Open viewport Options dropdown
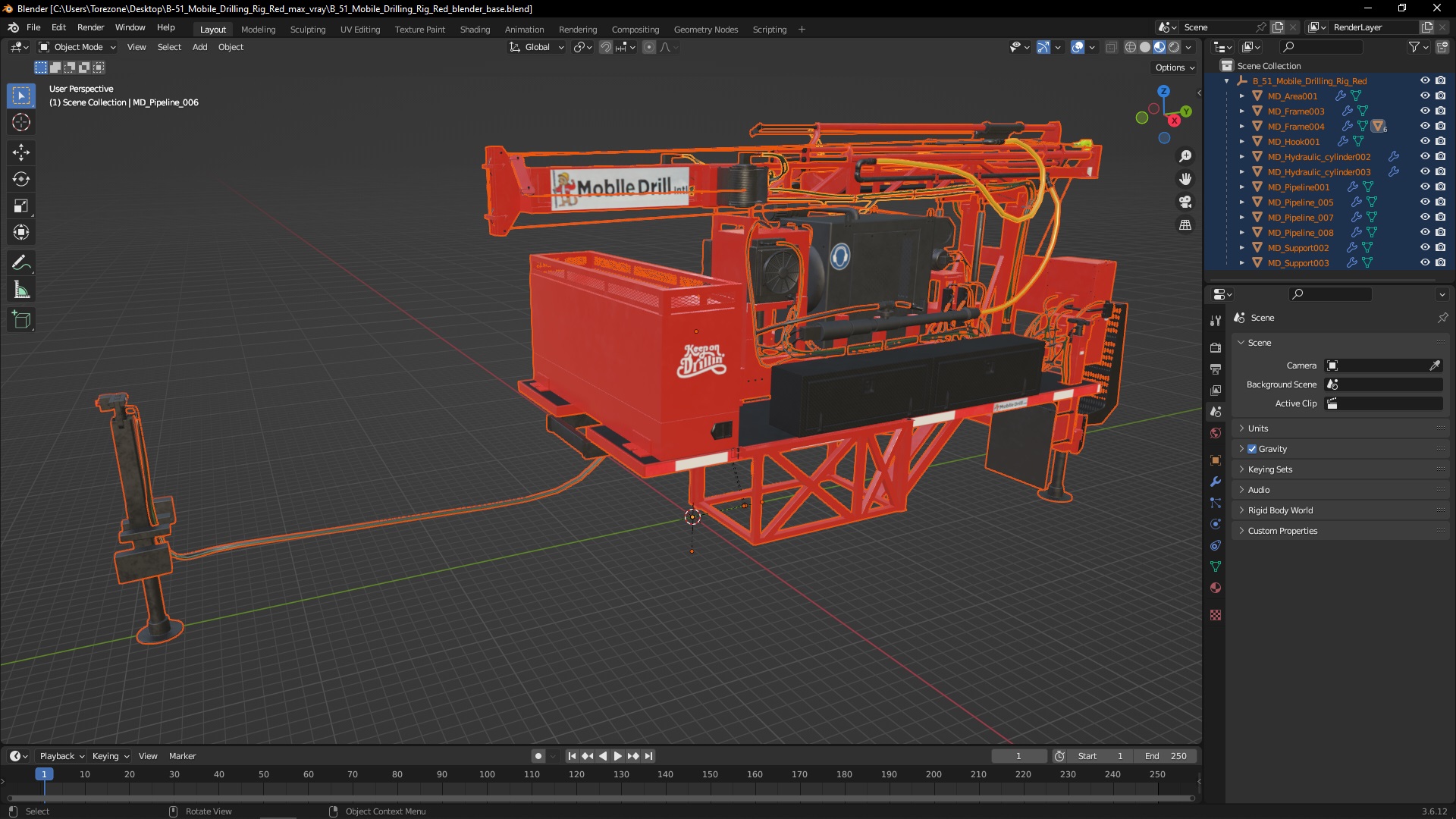Screen dimensions: 1456x819 point(1175,67)
